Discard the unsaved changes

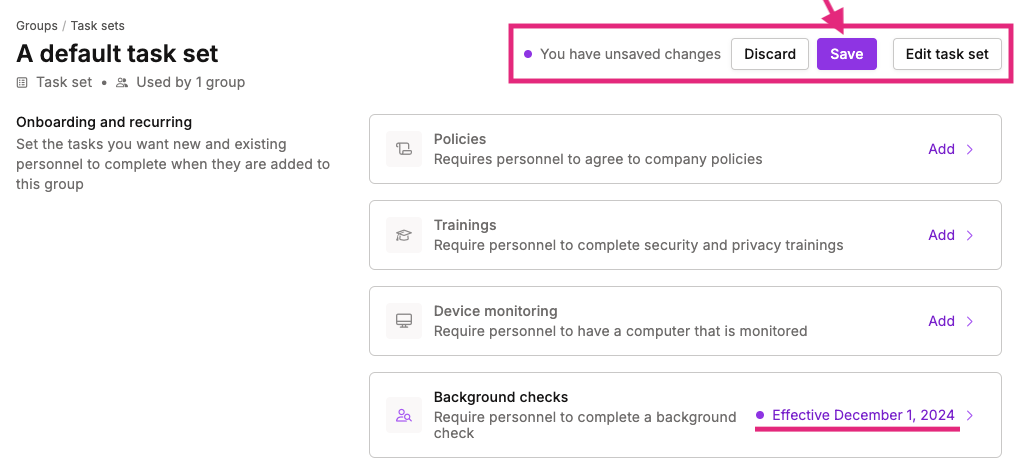tap(770, 54)
